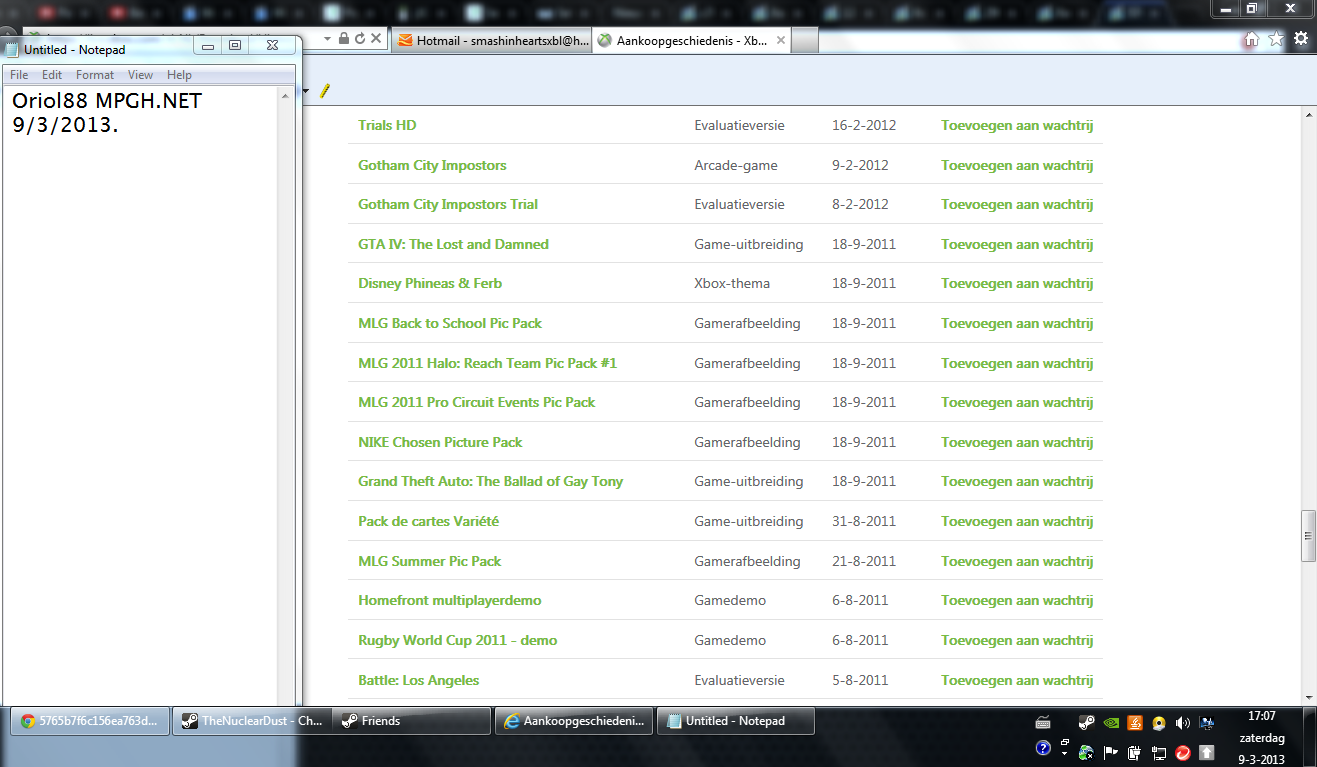The width and height of the screenshot is (1317, 767).
Task: Add Homefront multiplayerdemo to the queue
Action: pos(1017,600)
